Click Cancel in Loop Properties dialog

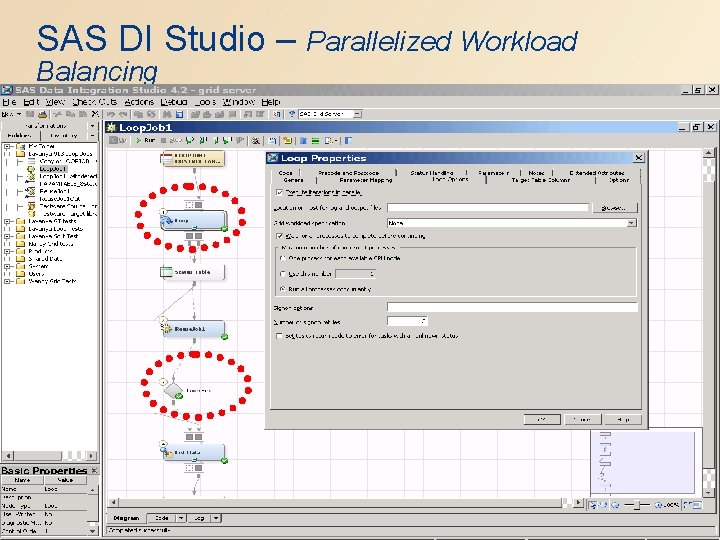tap(582, 419)
